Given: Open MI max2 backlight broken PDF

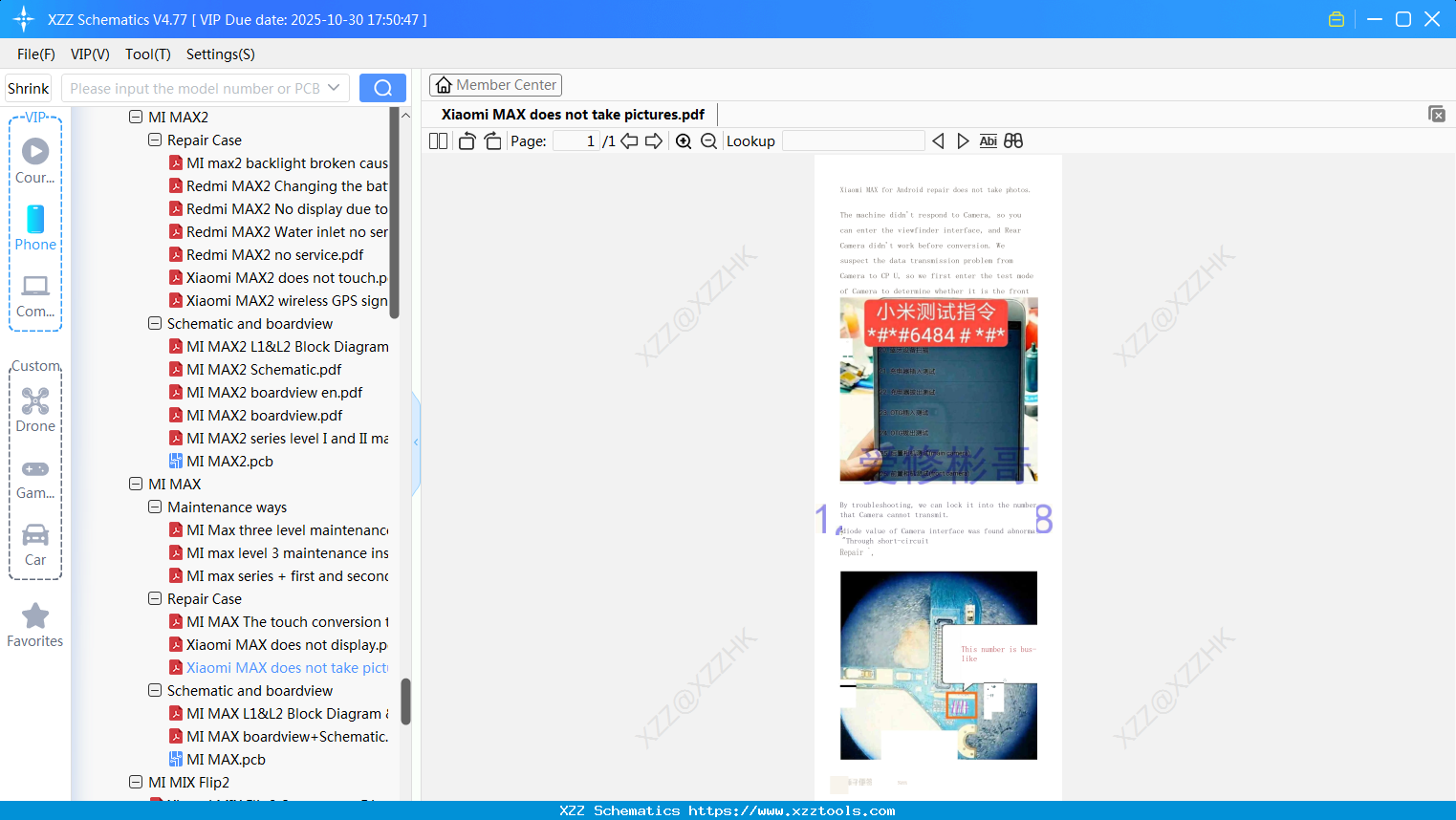Looking at the screenshot, I should click(x=278, y=163).
